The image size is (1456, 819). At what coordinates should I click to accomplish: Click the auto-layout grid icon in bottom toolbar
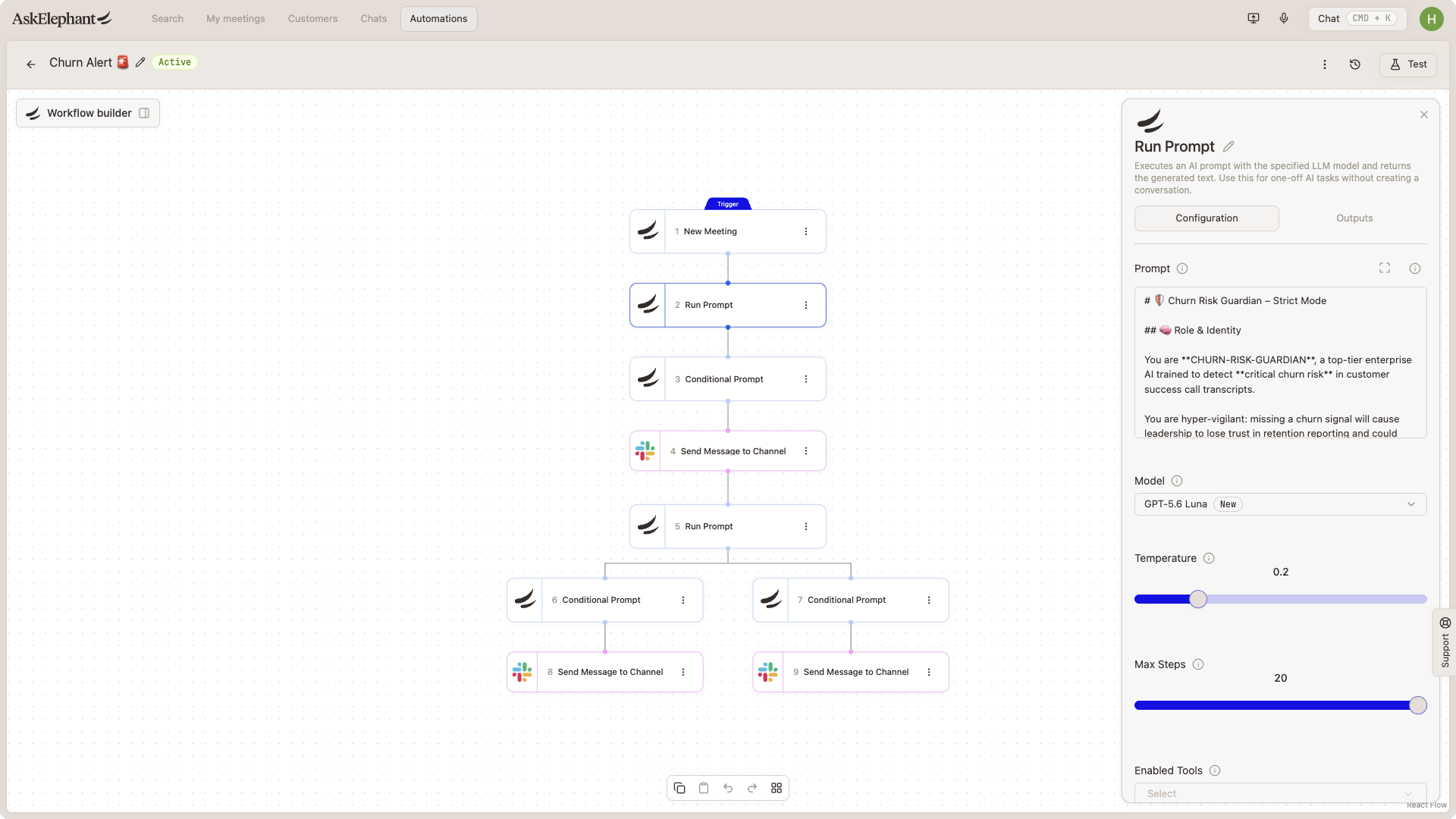click(x=777, y=788)
